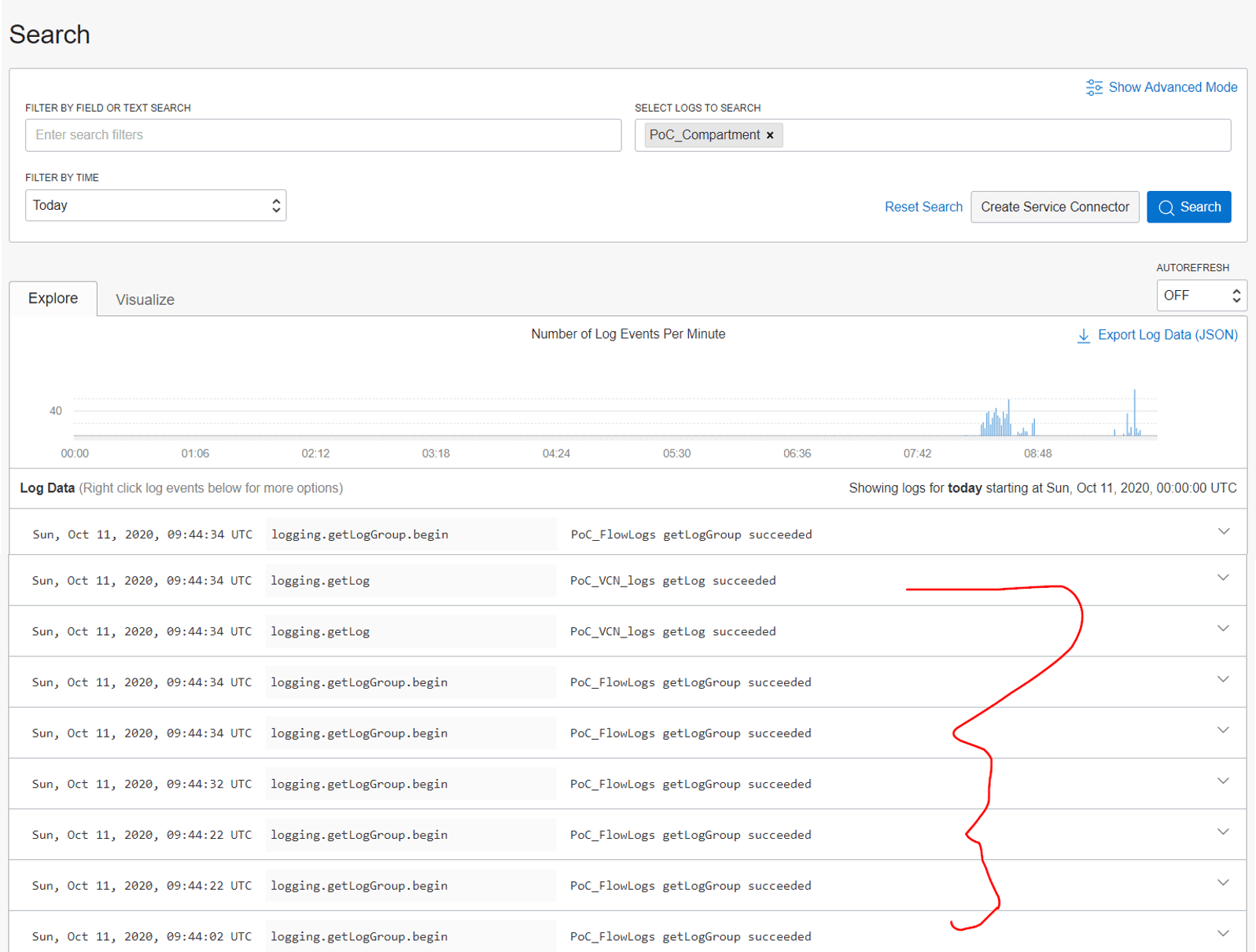Image resolution: width=1256 pixels, height=952 pixels.
Task: Click the Enter search filters field
Action: coord(323,135)
